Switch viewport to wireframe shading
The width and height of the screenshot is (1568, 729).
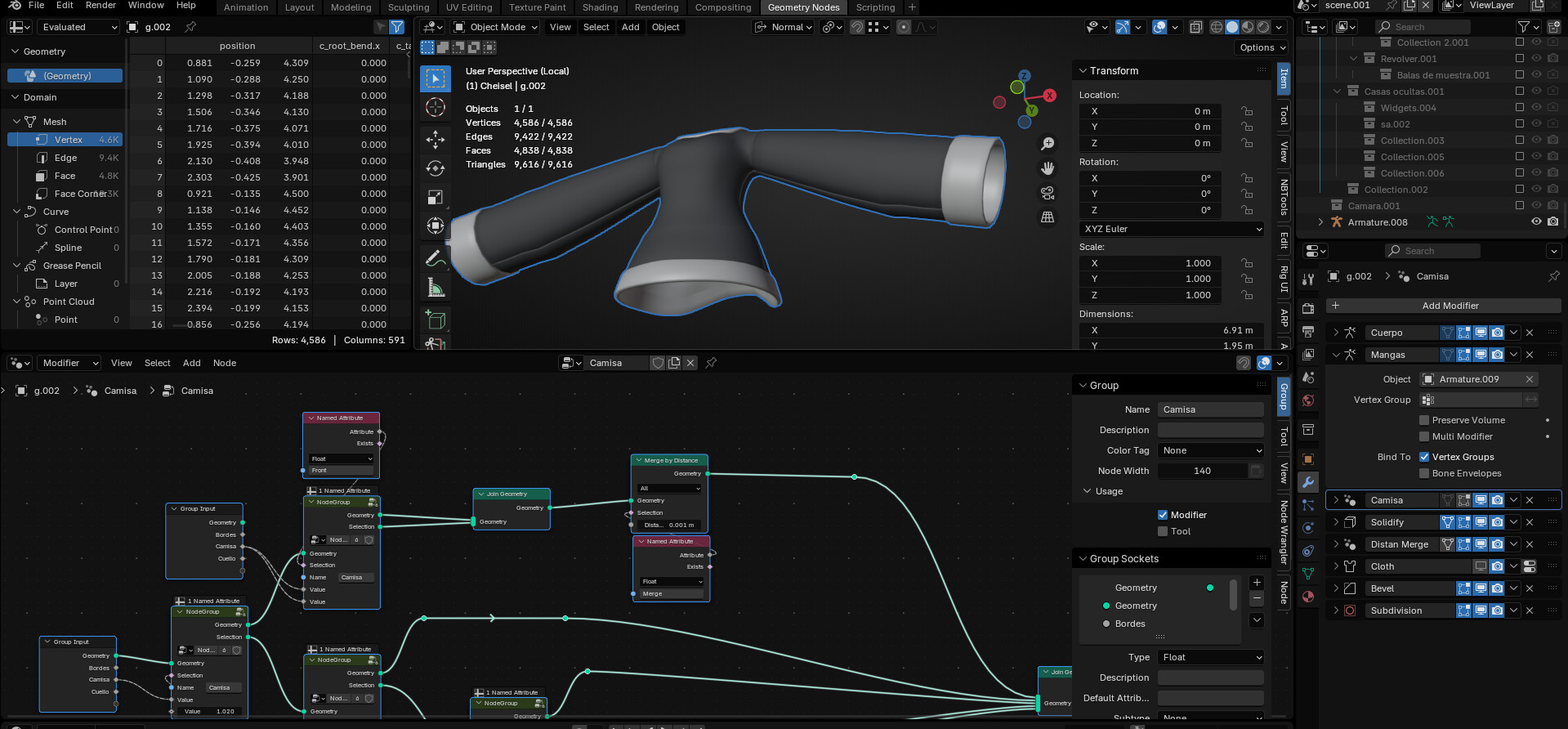[x=1217, y=27]
